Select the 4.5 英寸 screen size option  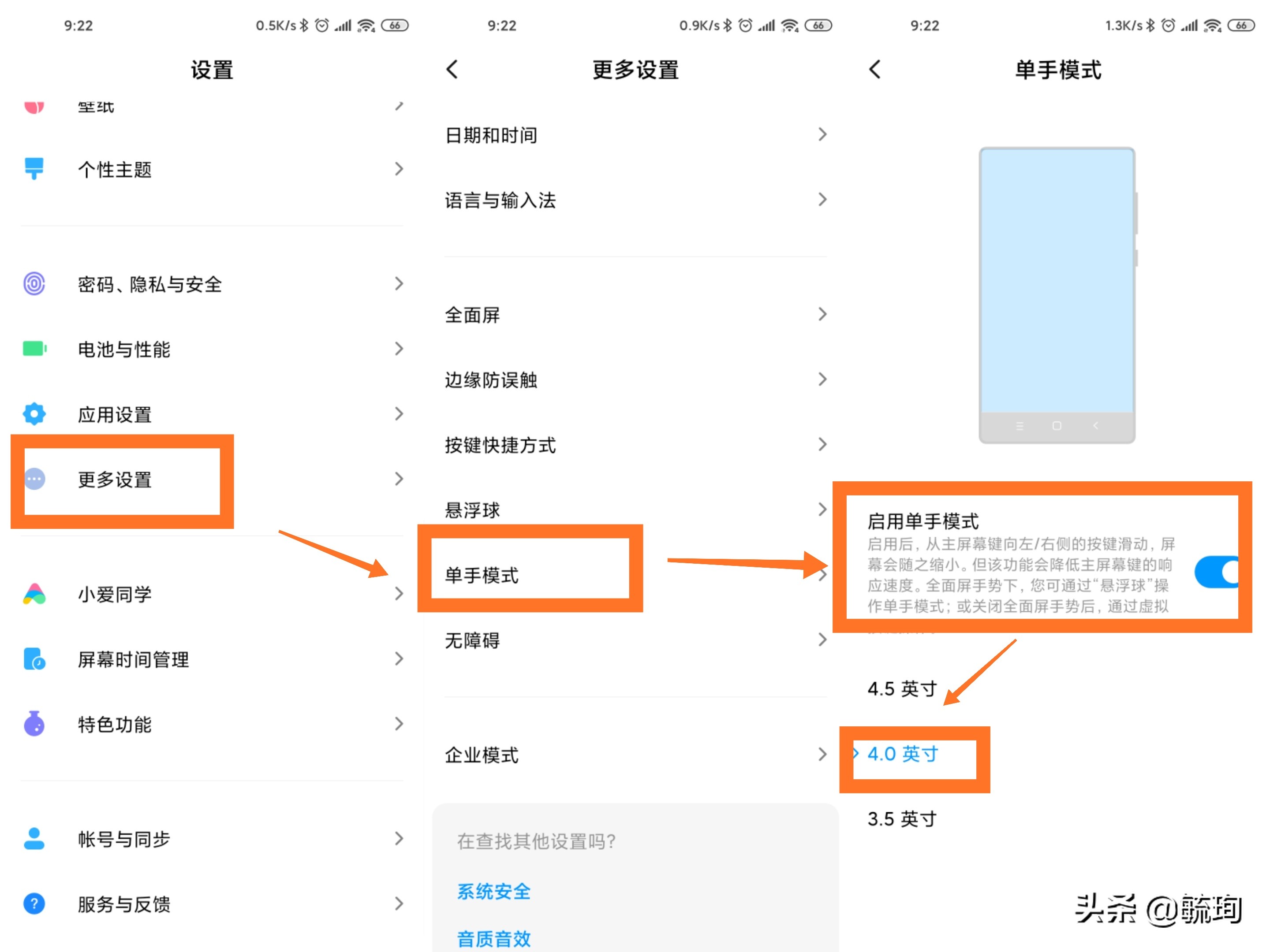(x=901, y=688)
